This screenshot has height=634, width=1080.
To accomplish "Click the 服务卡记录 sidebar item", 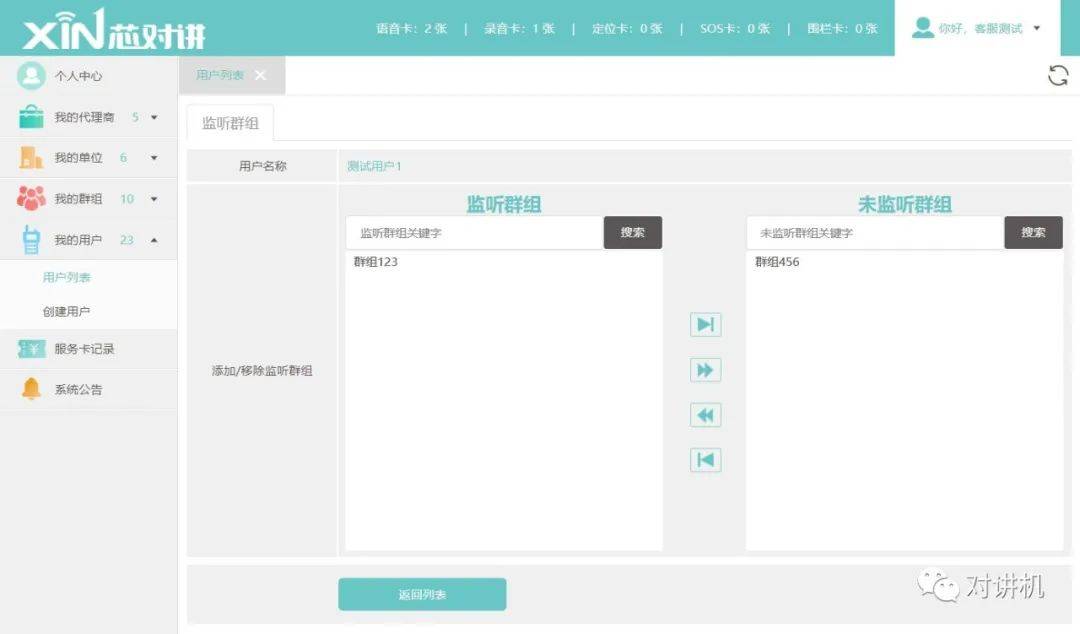I will (84, 349).
